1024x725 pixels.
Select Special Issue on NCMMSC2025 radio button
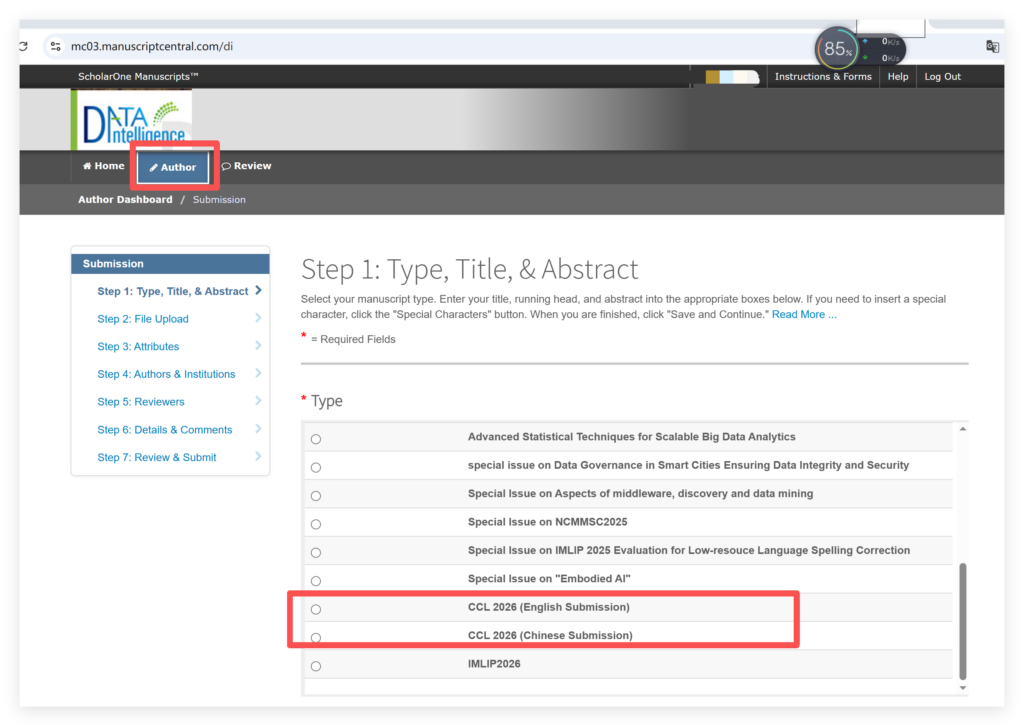[x=316, y=524]
